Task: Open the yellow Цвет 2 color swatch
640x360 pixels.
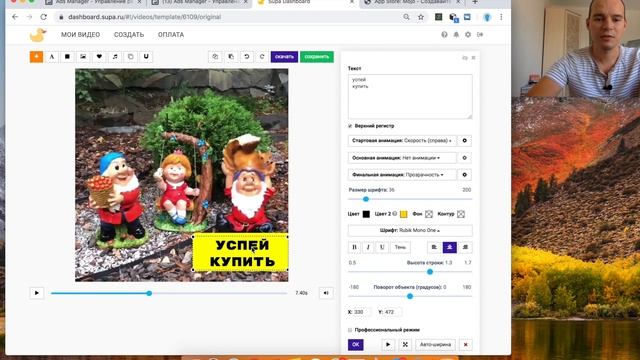Action: pyautogui.click(x=403, y=214)
